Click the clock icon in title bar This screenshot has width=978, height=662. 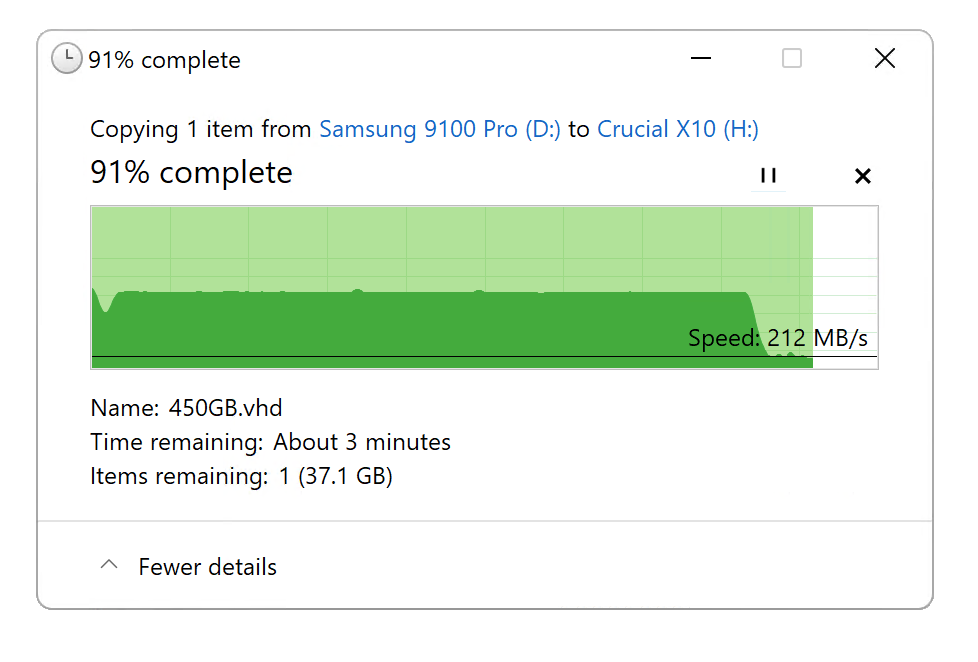click(x=67, y=59)
